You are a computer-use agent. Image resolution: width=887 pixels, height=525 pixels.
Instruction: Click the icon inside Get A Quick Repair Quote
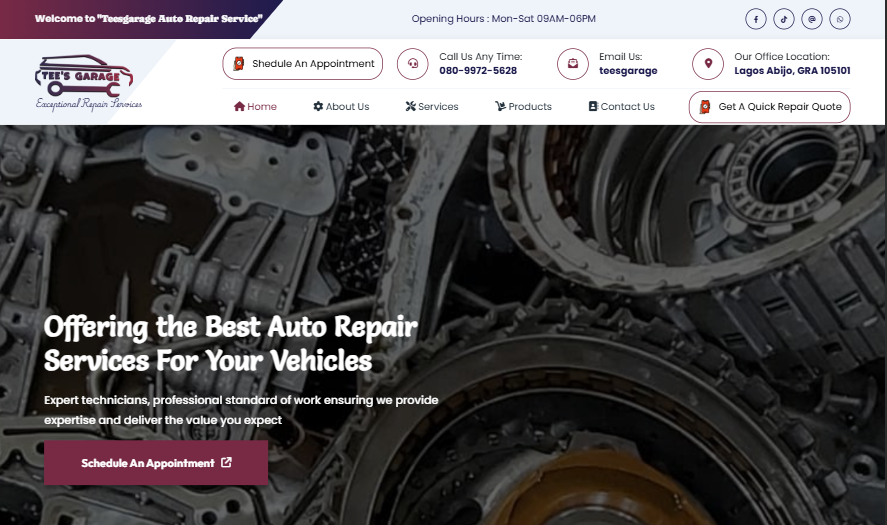(x=705, y=106)
